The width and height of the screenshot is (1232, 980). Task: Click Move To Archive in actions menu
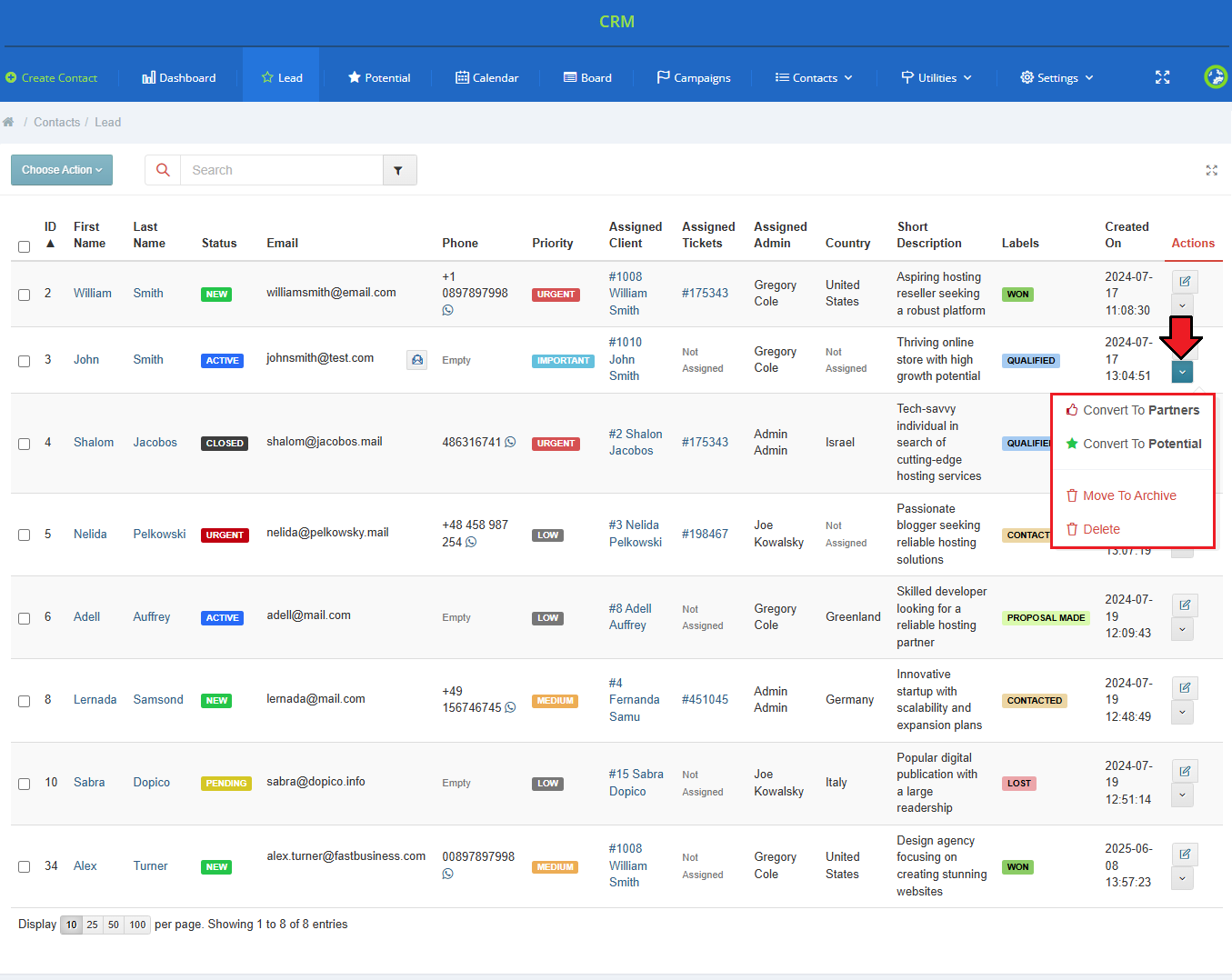1121,495
